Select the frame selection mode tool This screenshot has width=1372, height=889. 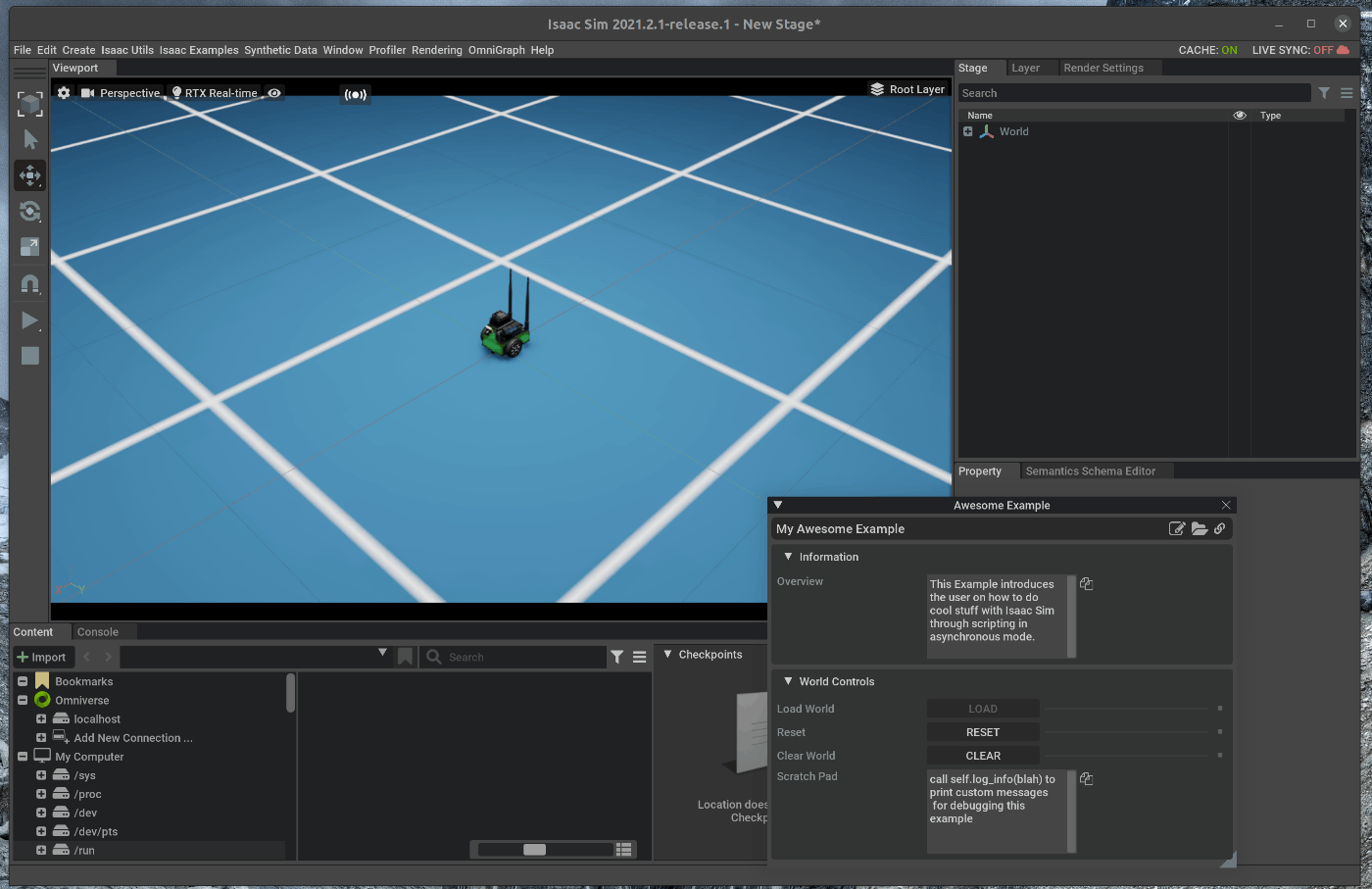[30, 103]
